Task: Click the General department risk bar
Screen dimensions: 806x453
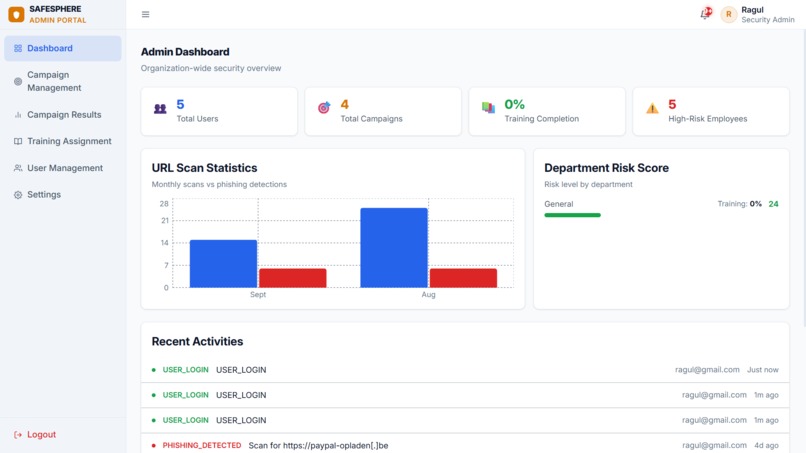Action: click(x=572, y=215)
